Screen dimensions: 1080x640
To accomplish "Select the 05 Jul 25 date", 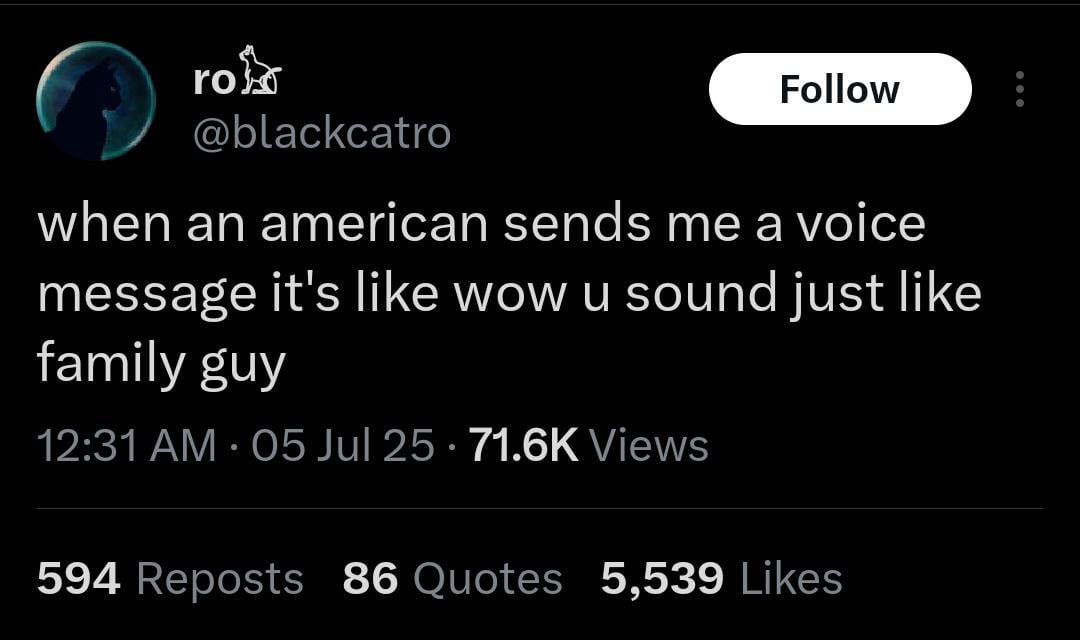I will [343, 445].
